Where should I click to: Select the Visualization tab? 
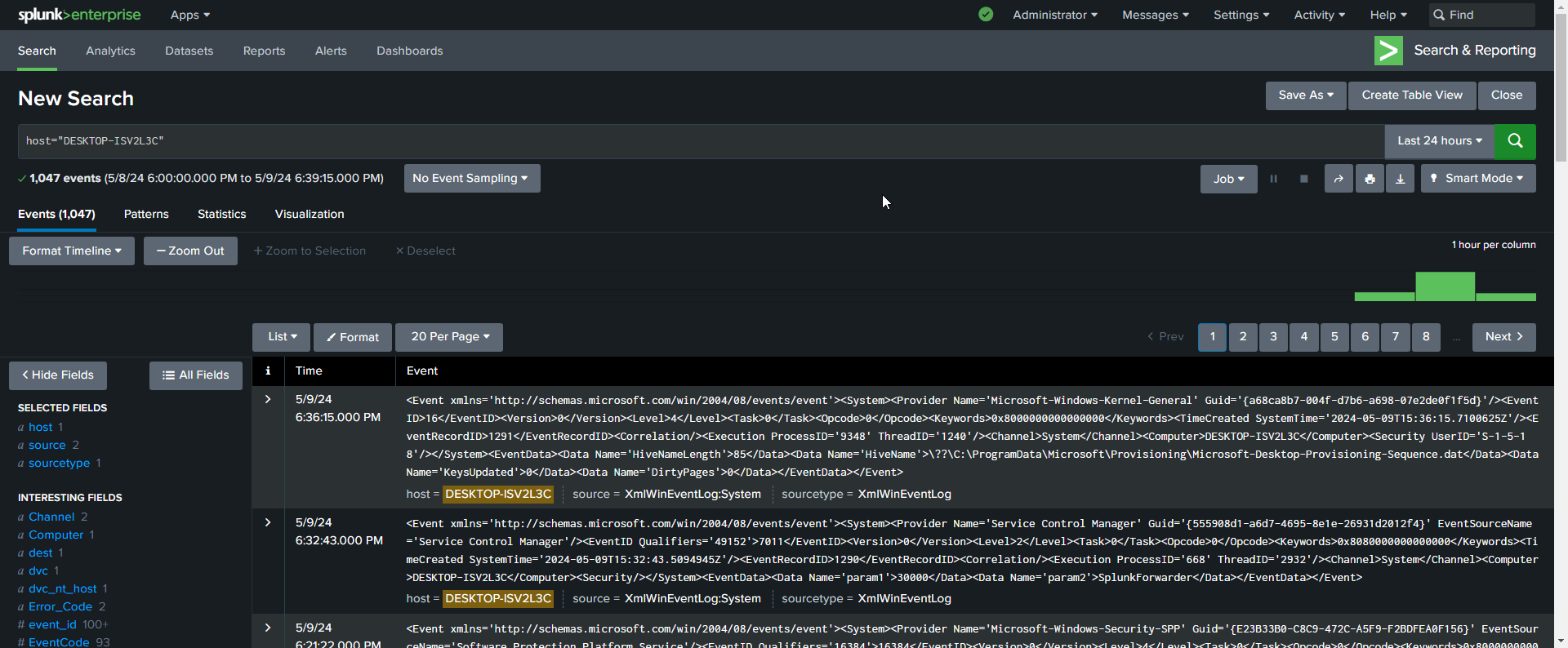pyautogui.click(x=310, y=214)
